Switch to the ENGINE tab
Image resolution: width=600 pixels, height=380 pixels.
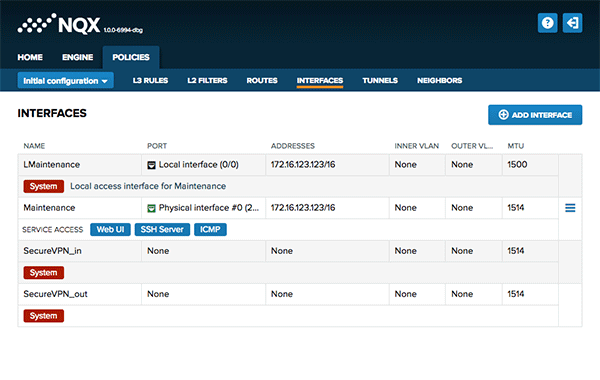pos(78,57)
